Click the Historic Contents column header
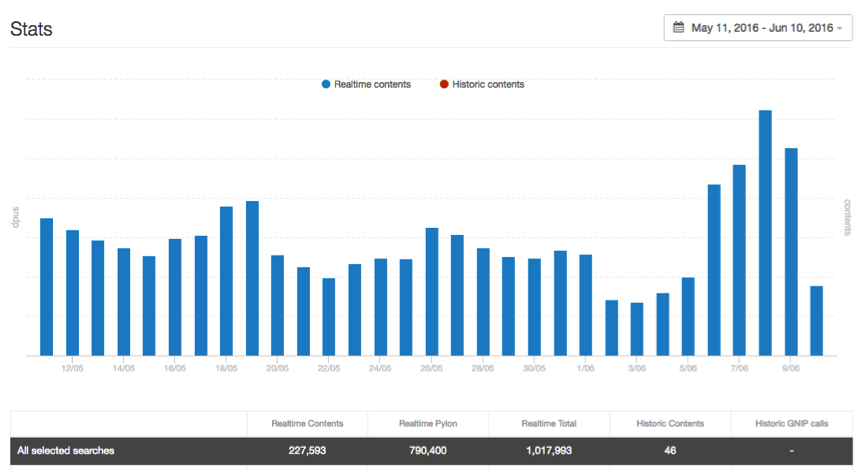865x470 pixels. (x=669, y=424)
